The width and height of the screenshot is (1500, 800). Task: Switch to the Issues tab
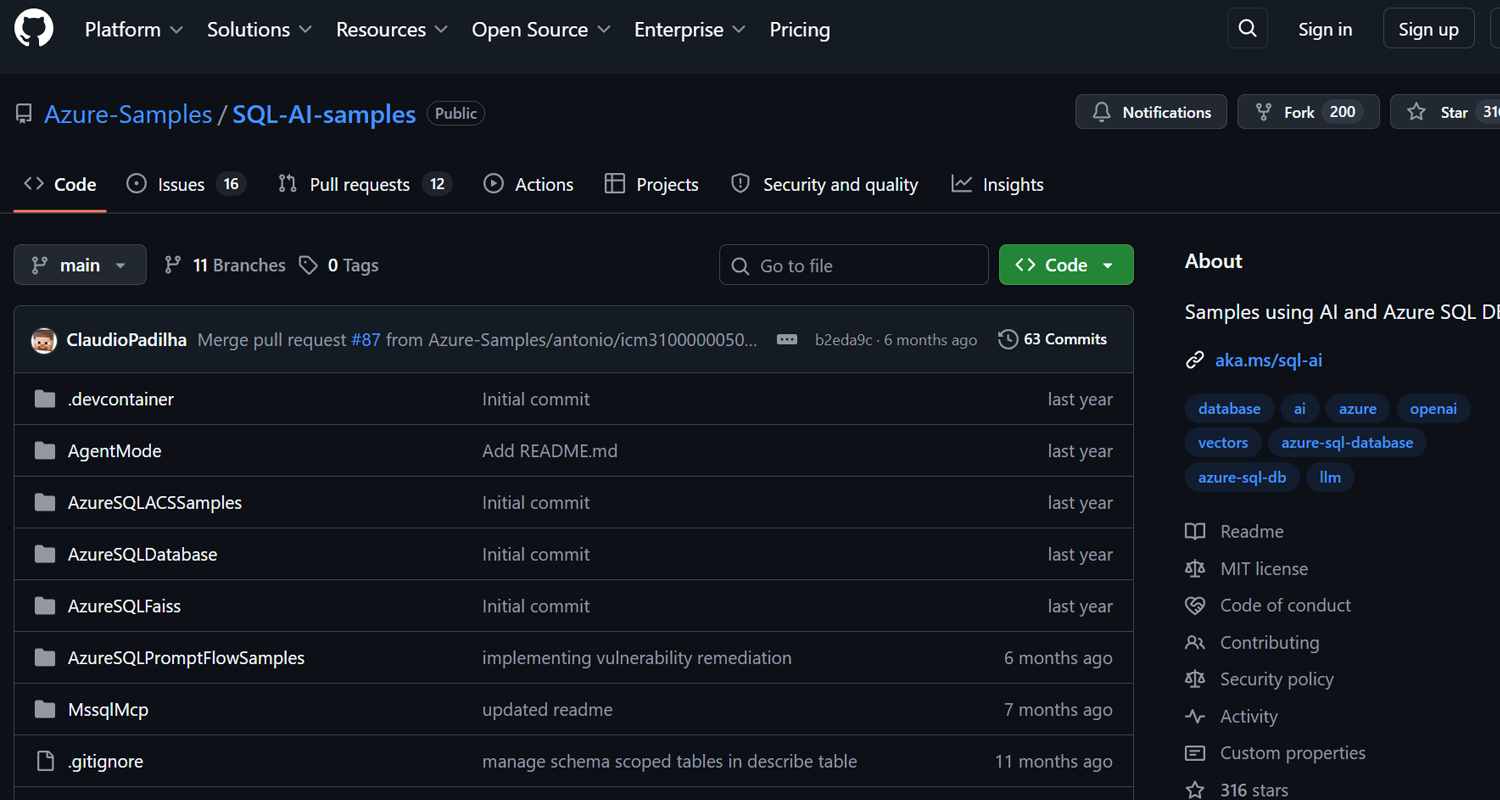pos(186,185)
